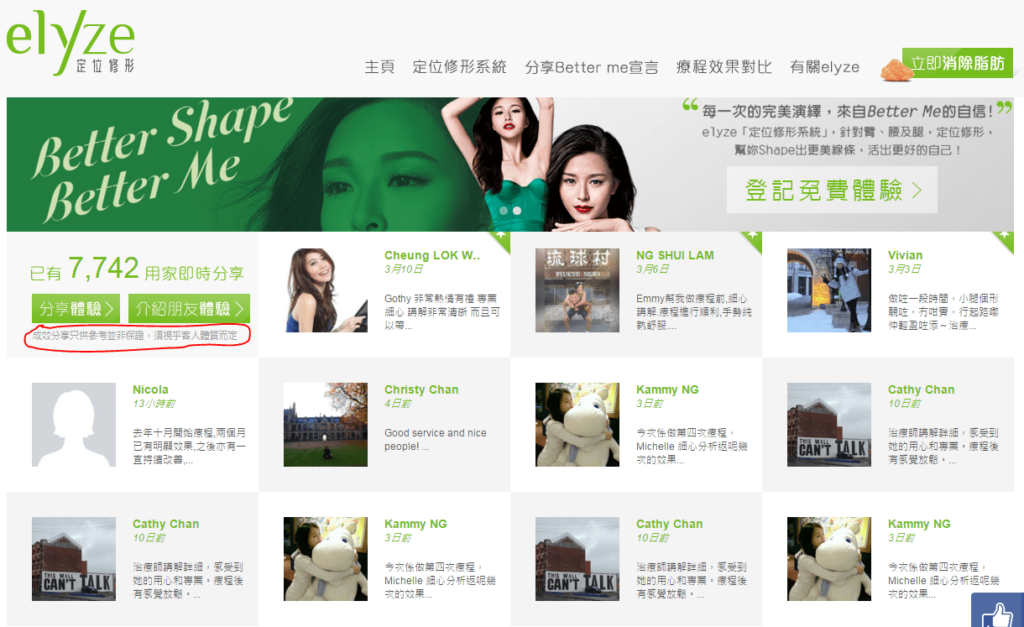
Task: Open the 主頁 menu item
Action: [379, 67]
